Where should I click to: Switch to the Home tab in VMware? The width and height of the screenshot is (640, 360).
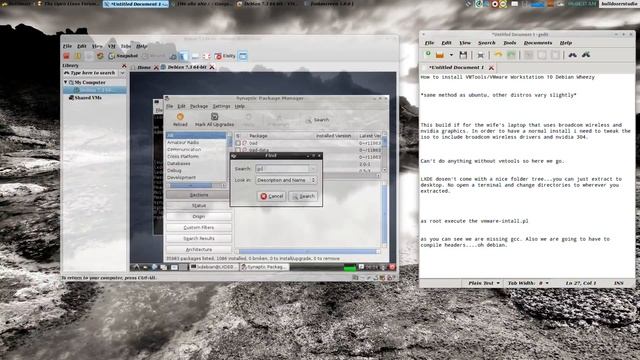141,67
